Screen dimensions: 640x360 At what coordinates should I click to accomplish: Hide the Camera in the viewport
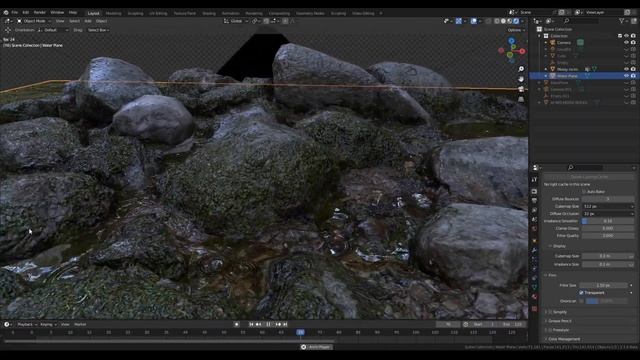pos(626,42)
